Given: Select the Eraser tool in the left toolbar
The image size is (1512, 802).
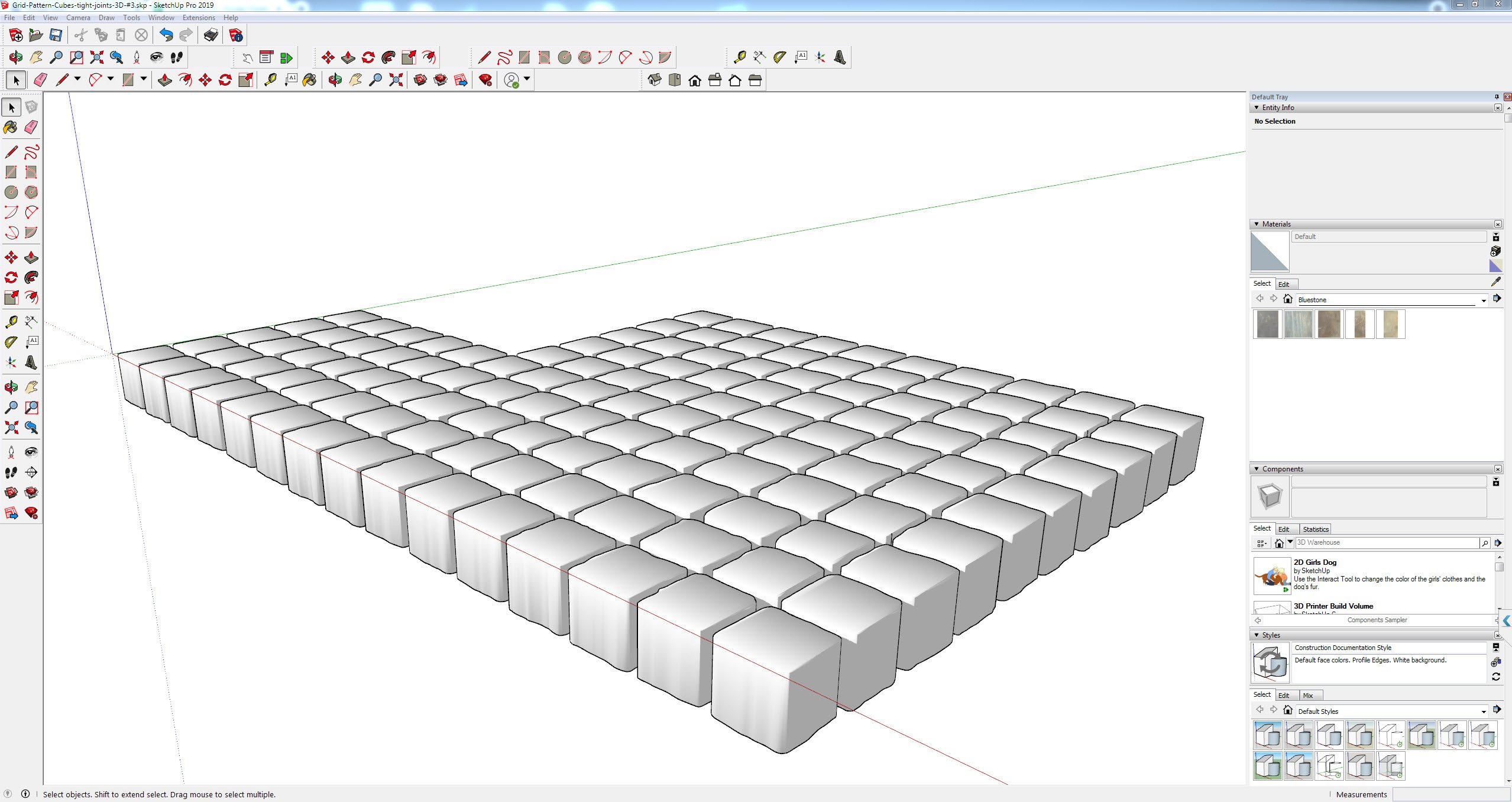Looking at the screenshot, I should 31,127.
